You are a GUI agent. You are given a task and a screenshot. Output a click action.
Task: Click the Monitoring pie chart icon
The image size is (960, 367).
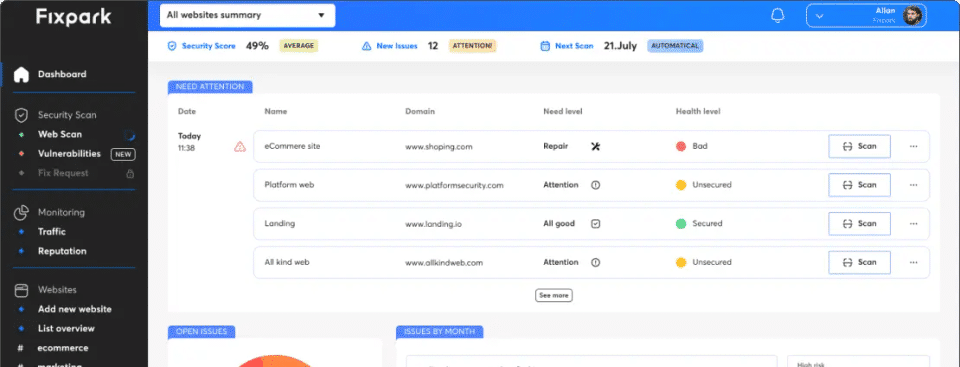point(21,212)
